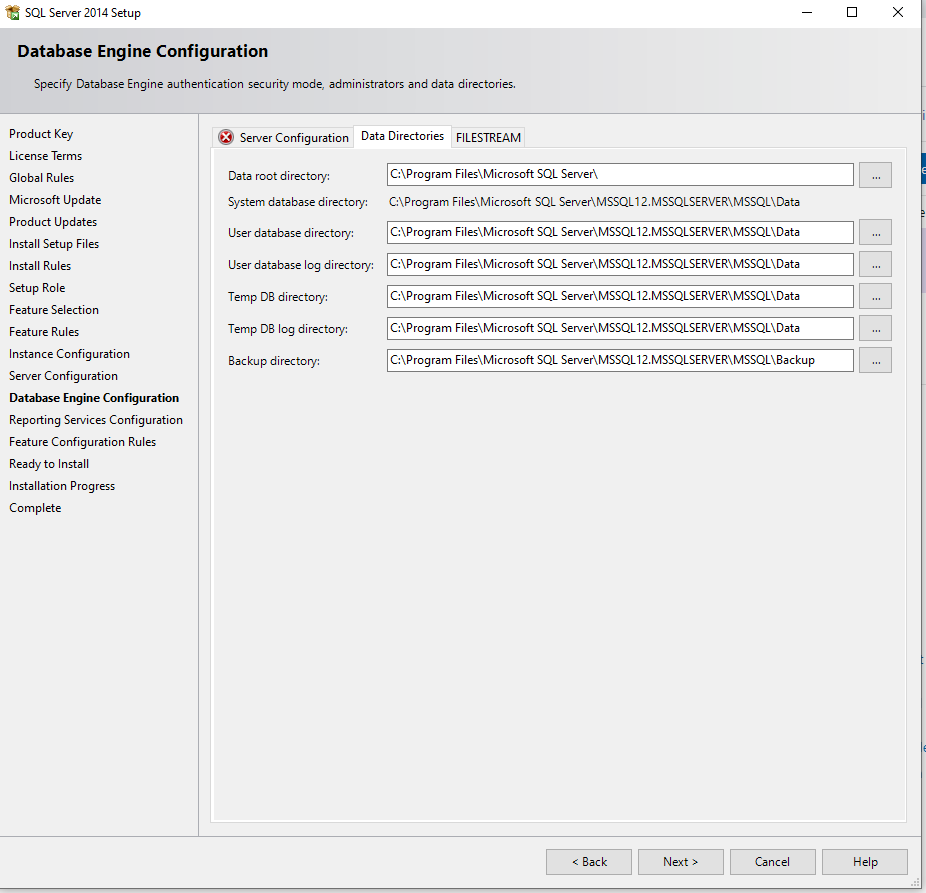
Task: Minimize the SQL Server 2014 Setup window
Action: [x=807, y=12]
